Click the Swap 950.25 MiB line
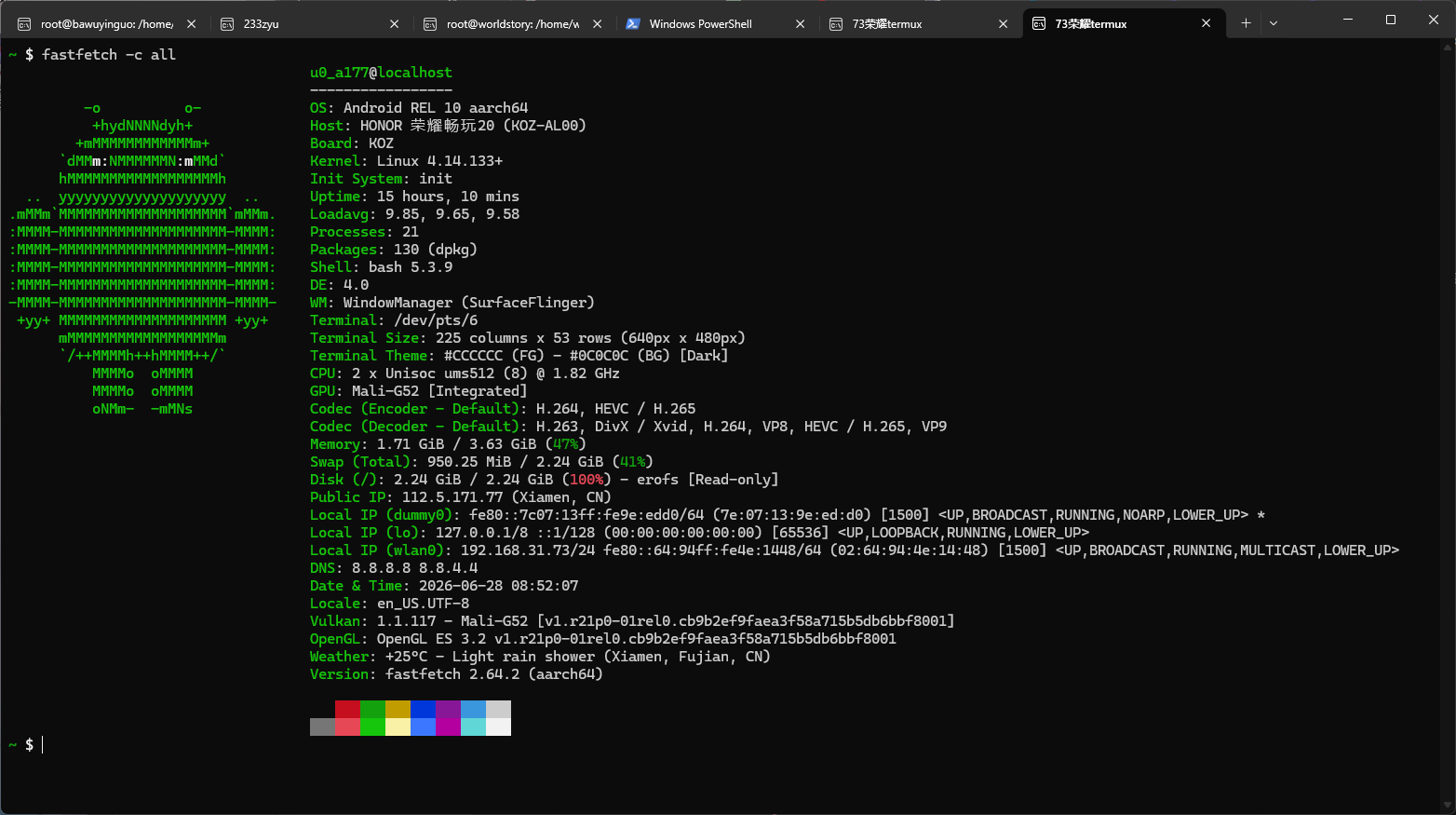Image resolution: width=1456 pixels, height=815 pixels. [x=481, y=462]
